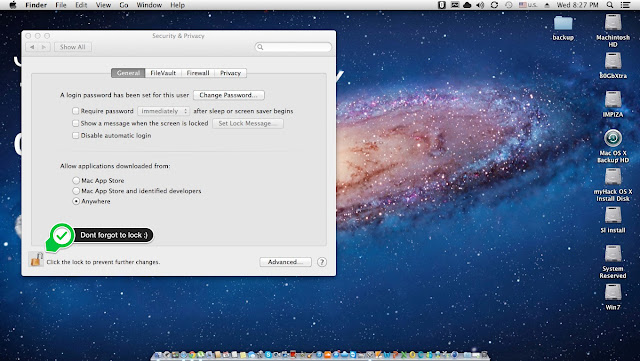This screenshot has height=361, width=640.
Task: Open the Window menu
Action: pos(149,5)
